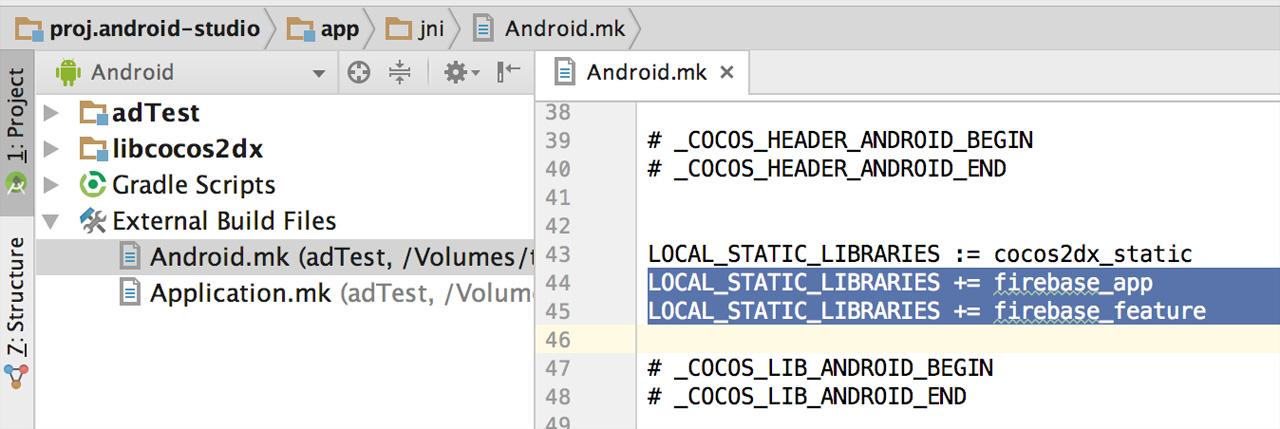1280x429 pixels.
Task: Click the hide project panel icon
Action: click(509, 72)
